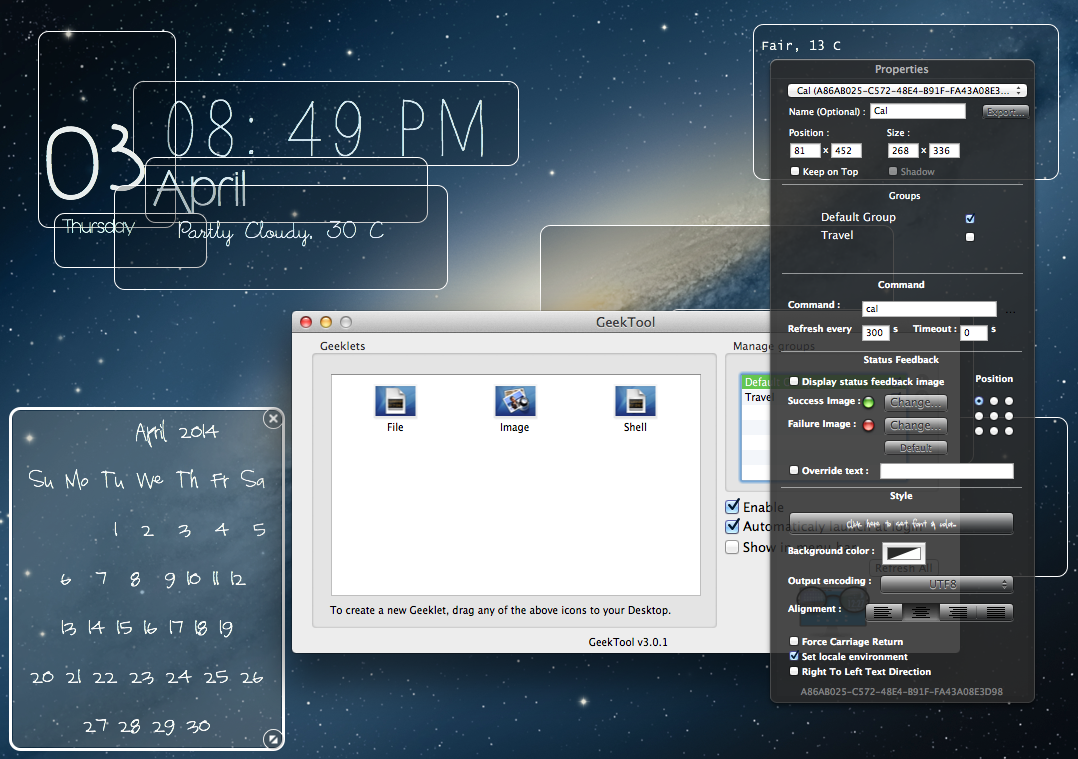Viewport: 1078px width, 759px height.
Task: Enable Display status feedback image
Action: coord(794,381)
